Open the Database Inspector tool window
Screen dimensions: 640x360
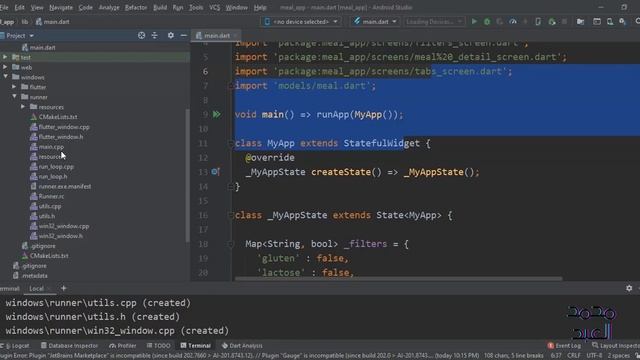(69, 346)
